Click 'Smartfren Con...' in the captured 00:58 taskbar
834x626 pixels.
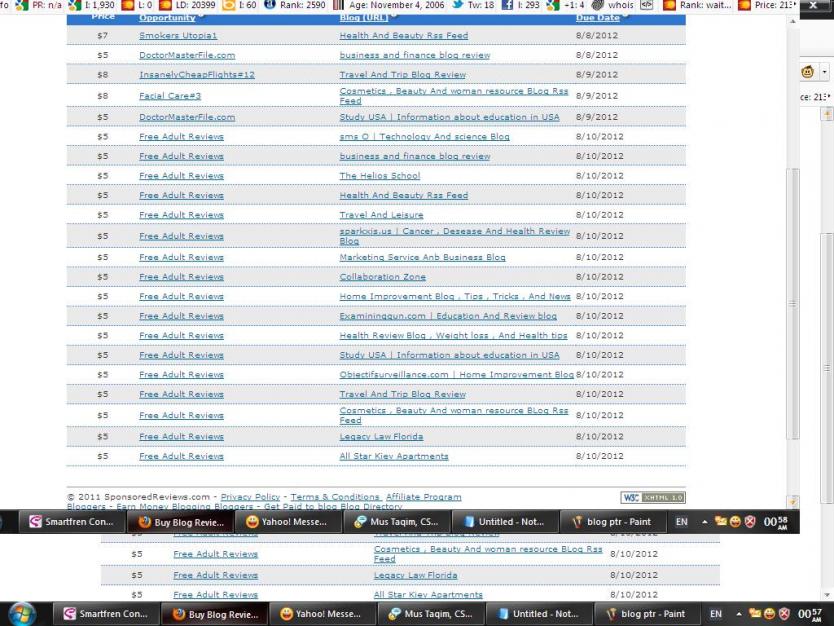[x=71, y=522]
